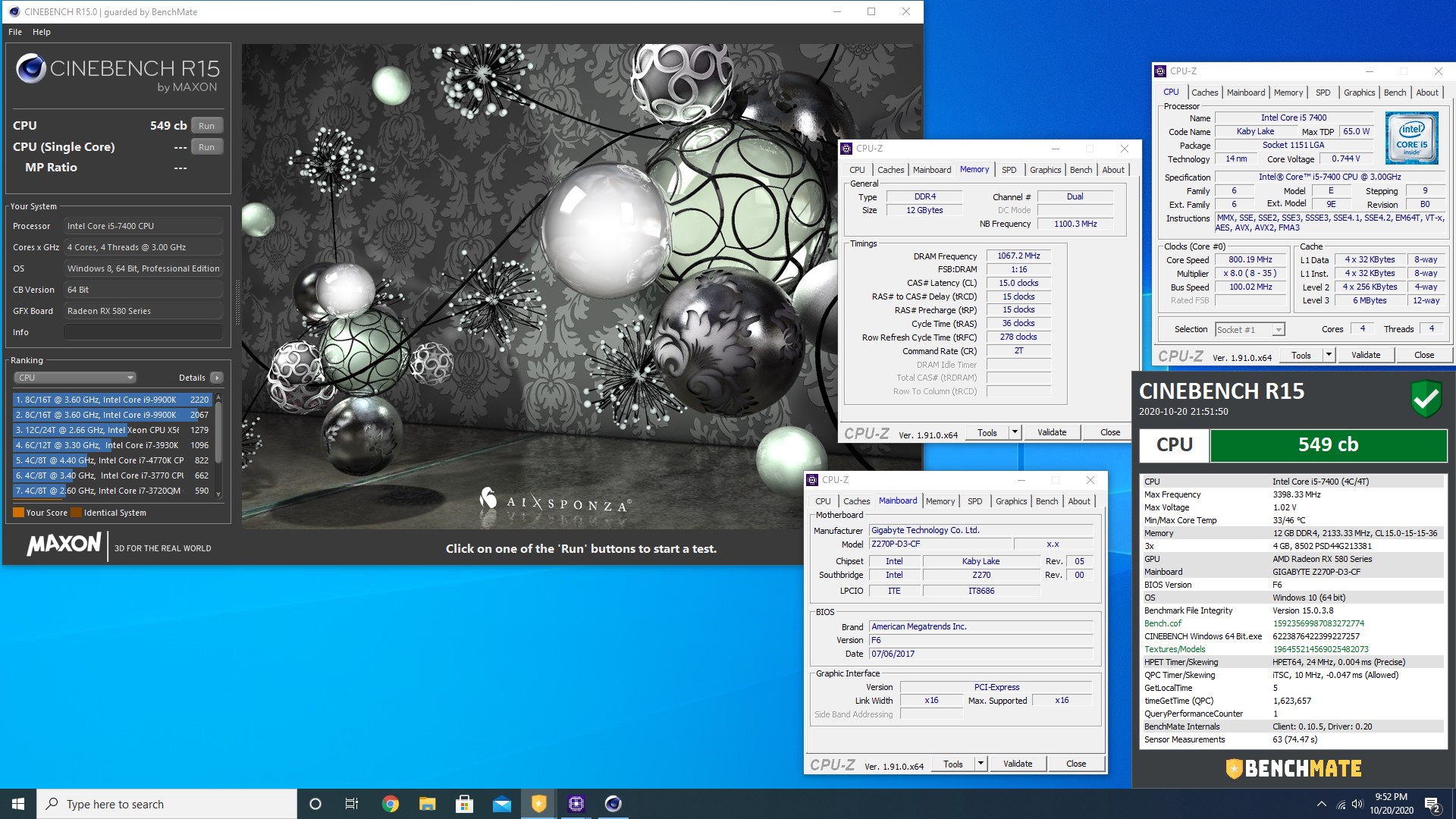This screenshot has height=819, width=1456.
Task: Open volume control tray icon
Action: pos(1357,805)
